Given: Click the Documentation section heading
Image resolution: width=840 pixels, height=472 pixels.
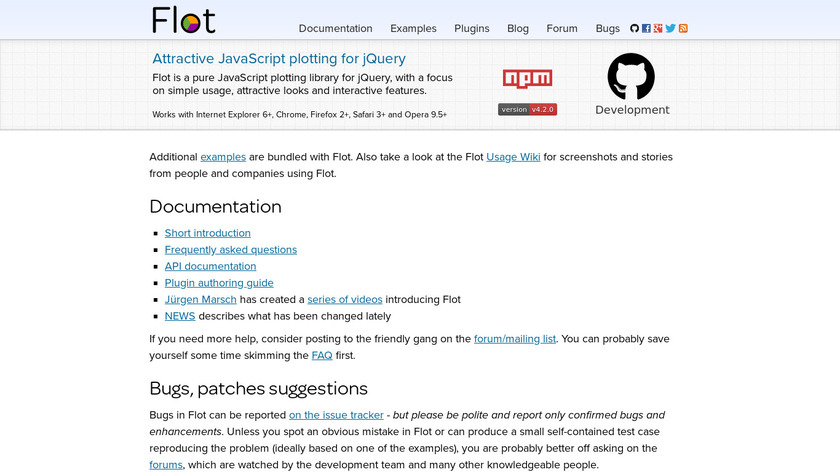Looking at the screenshot, I should pos(215,206).
